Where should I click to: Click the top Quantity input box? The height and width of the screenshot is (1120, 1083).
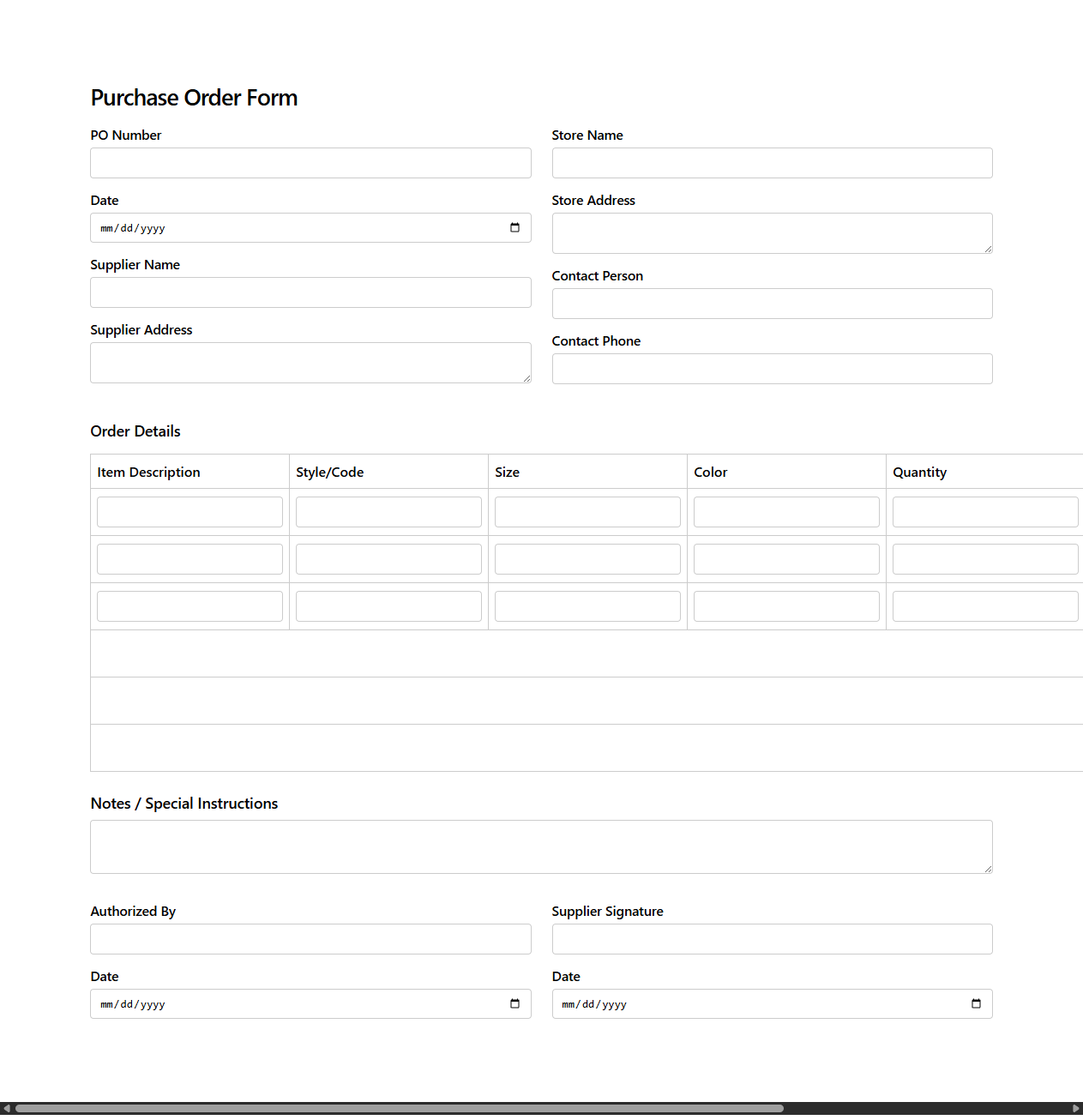pos(984,511)
